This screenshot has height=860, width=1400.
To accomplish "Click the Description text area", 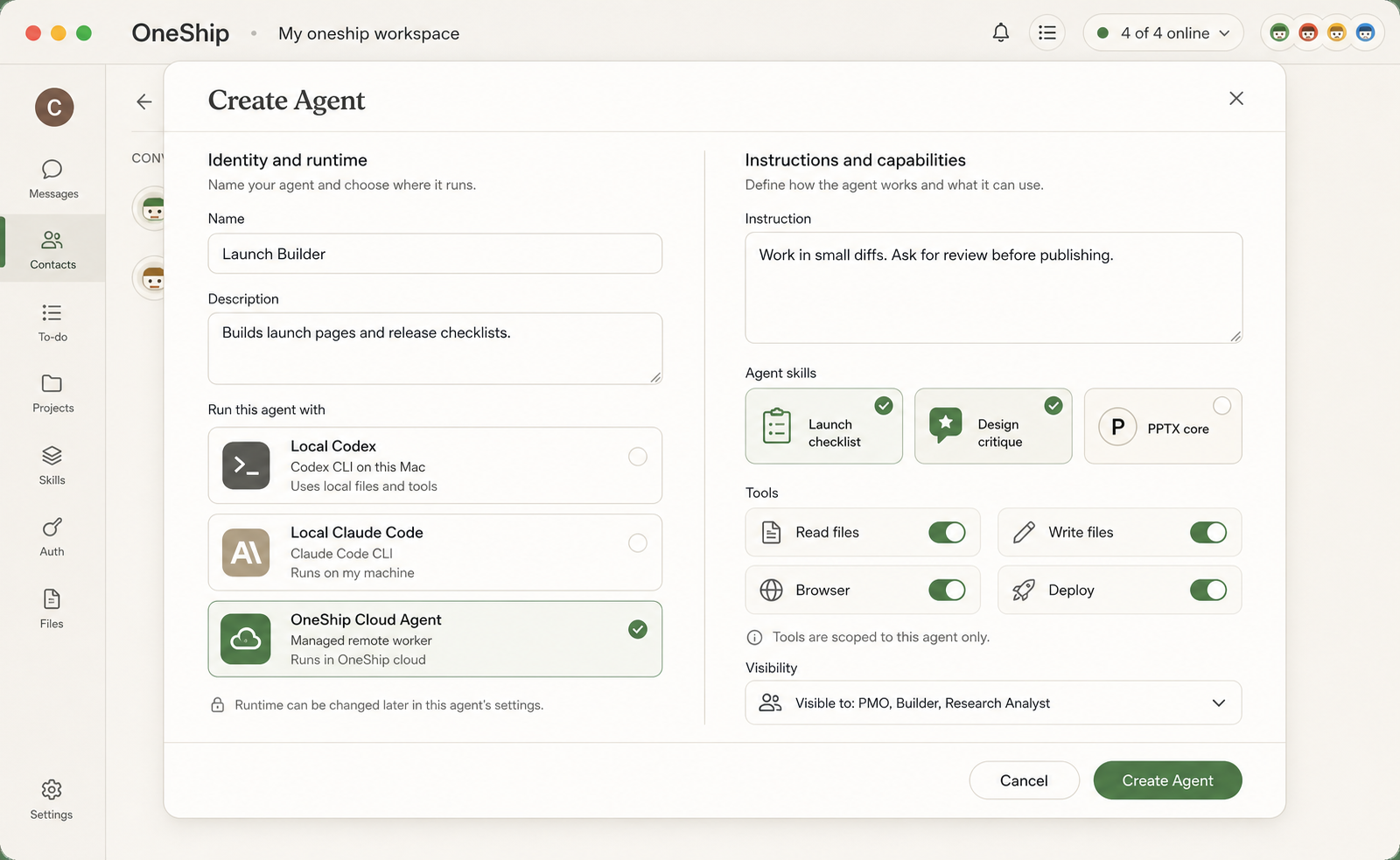I will 435,348.
